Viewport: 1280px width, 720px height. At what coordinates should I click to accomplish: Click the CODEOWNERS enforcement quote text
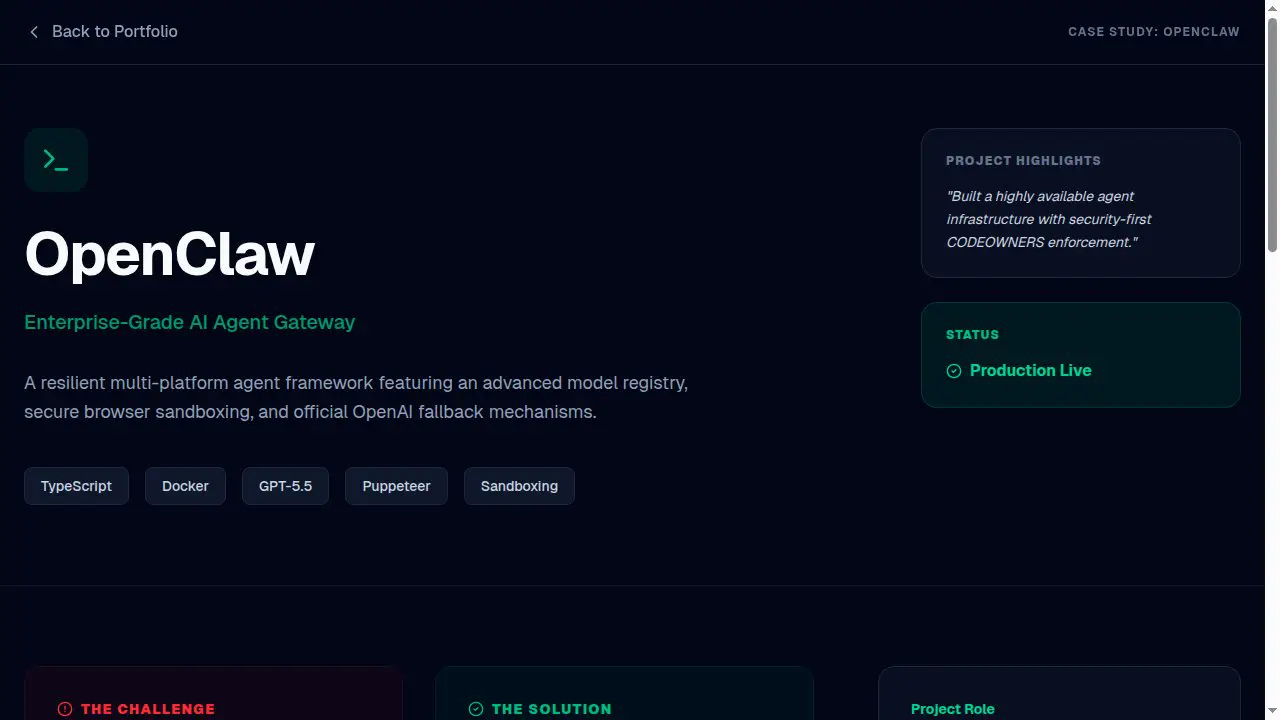1049,219
